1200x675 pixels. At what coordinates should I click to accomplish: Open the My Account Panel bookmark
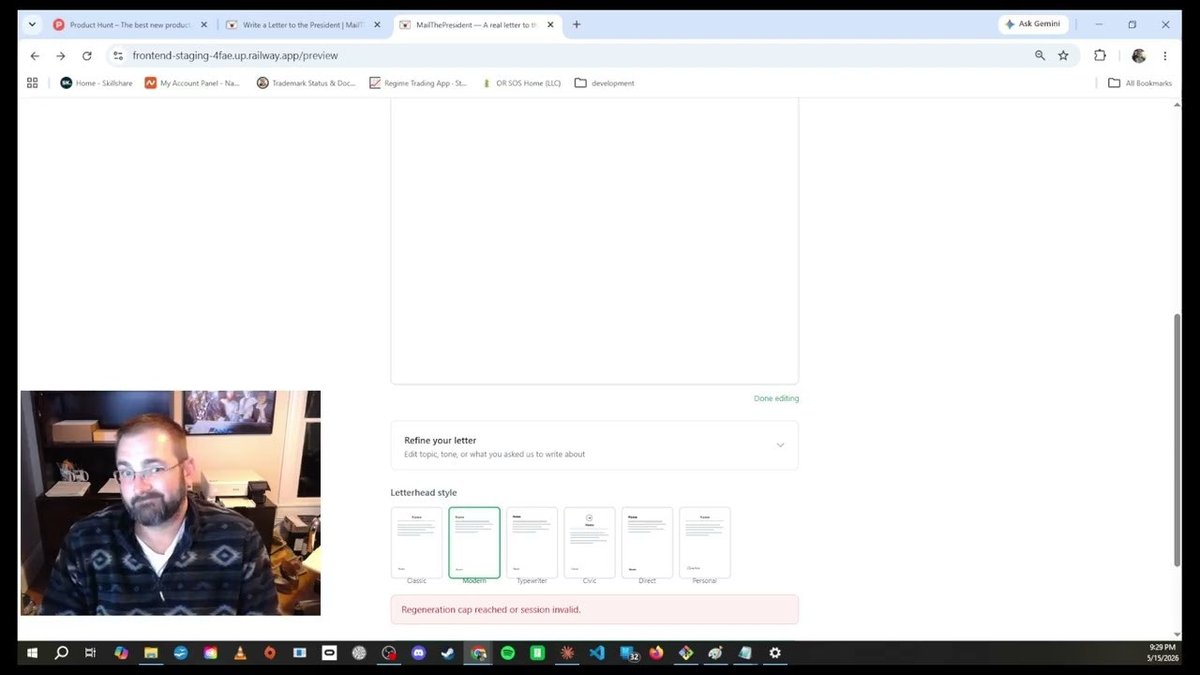[193, 83]
